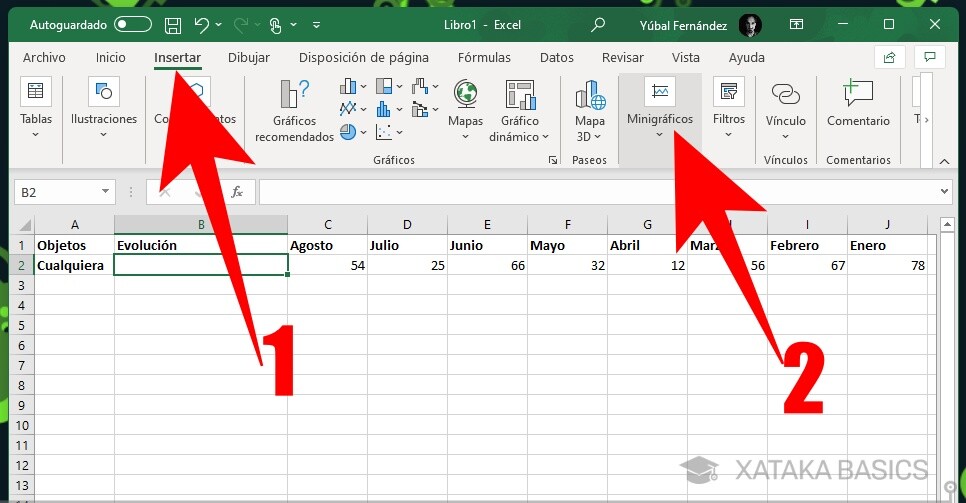
Task: Insert combo chart icon
Action: point(425,109)
